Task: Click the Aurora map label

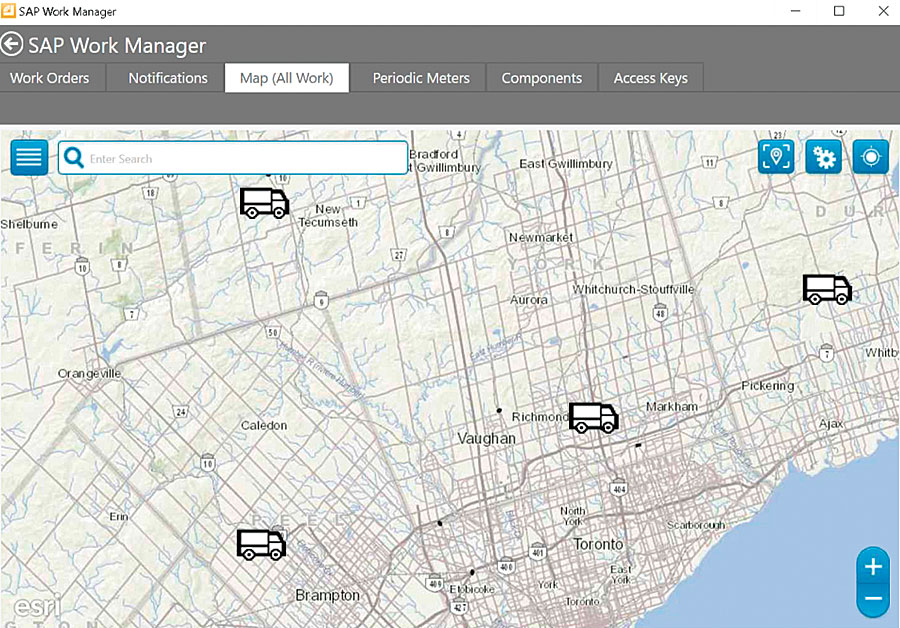Action: pyautogui.click(x=529, y=300)
